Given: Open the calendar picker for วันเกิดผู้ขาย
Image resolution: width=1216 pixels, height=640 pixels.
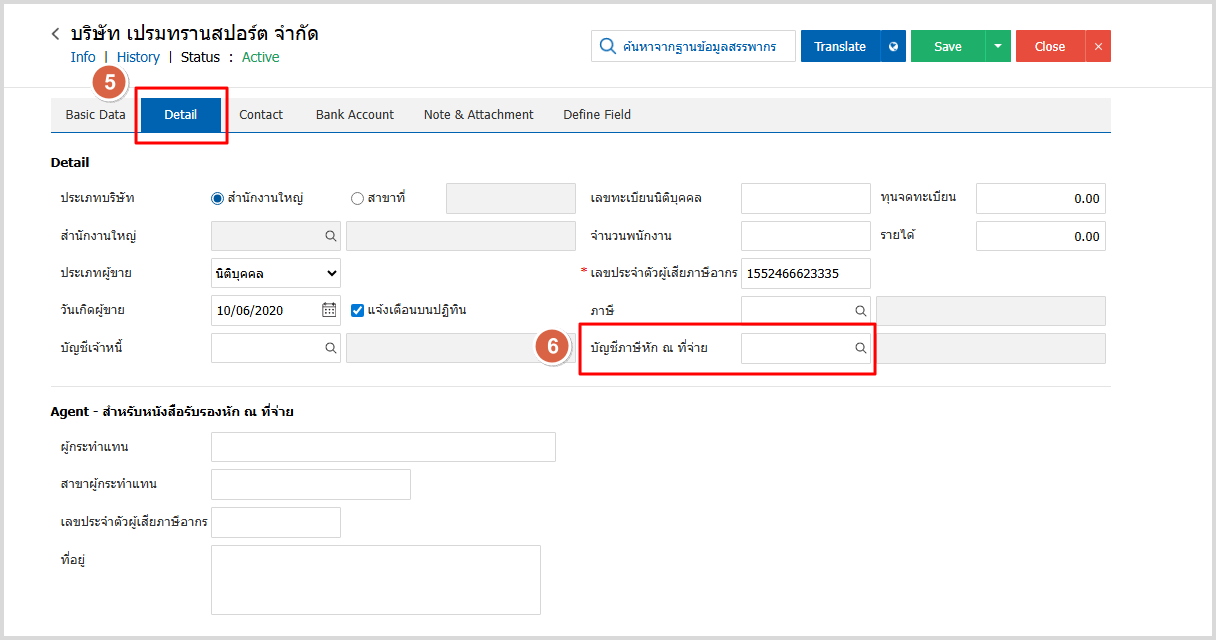Looking at the screenshot, I should 329,310.
